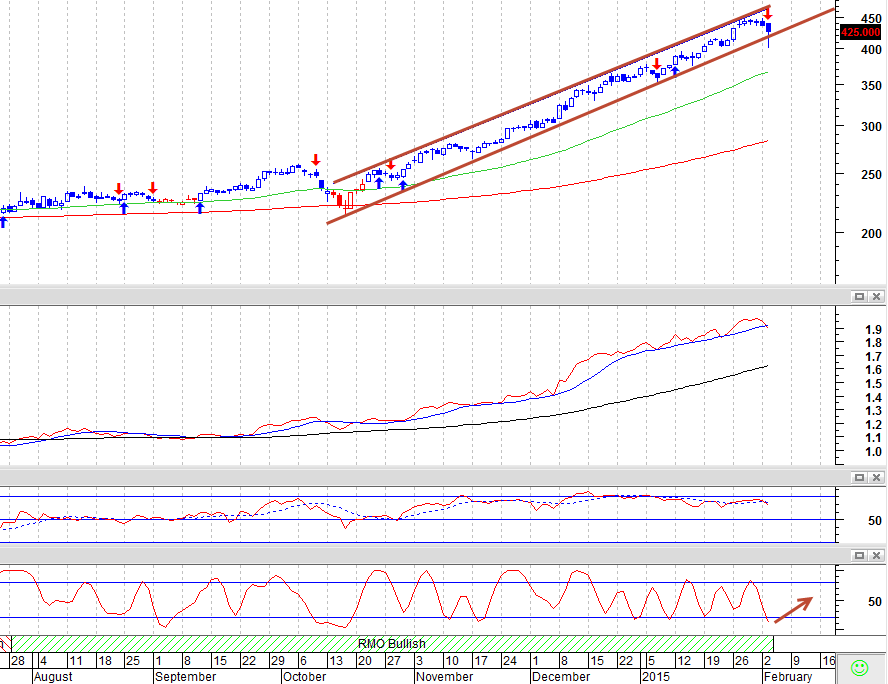Select the brown arrow annotation in oscillator pane
888x684 pixels.
coord(793,610)
